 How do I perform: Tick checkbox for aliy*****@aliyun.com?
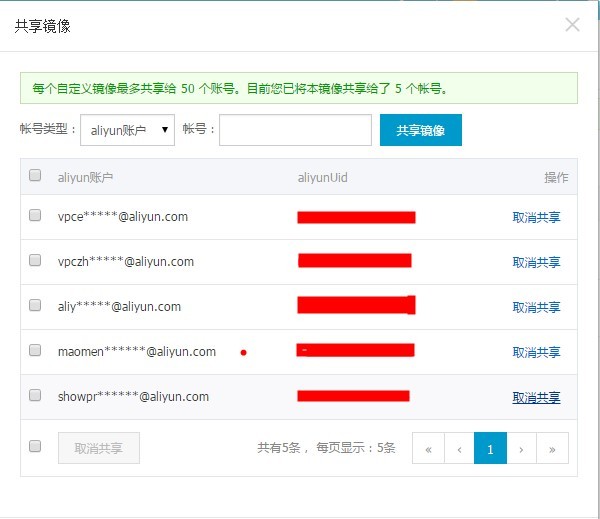pyautogui.click(x=35, y=306)
